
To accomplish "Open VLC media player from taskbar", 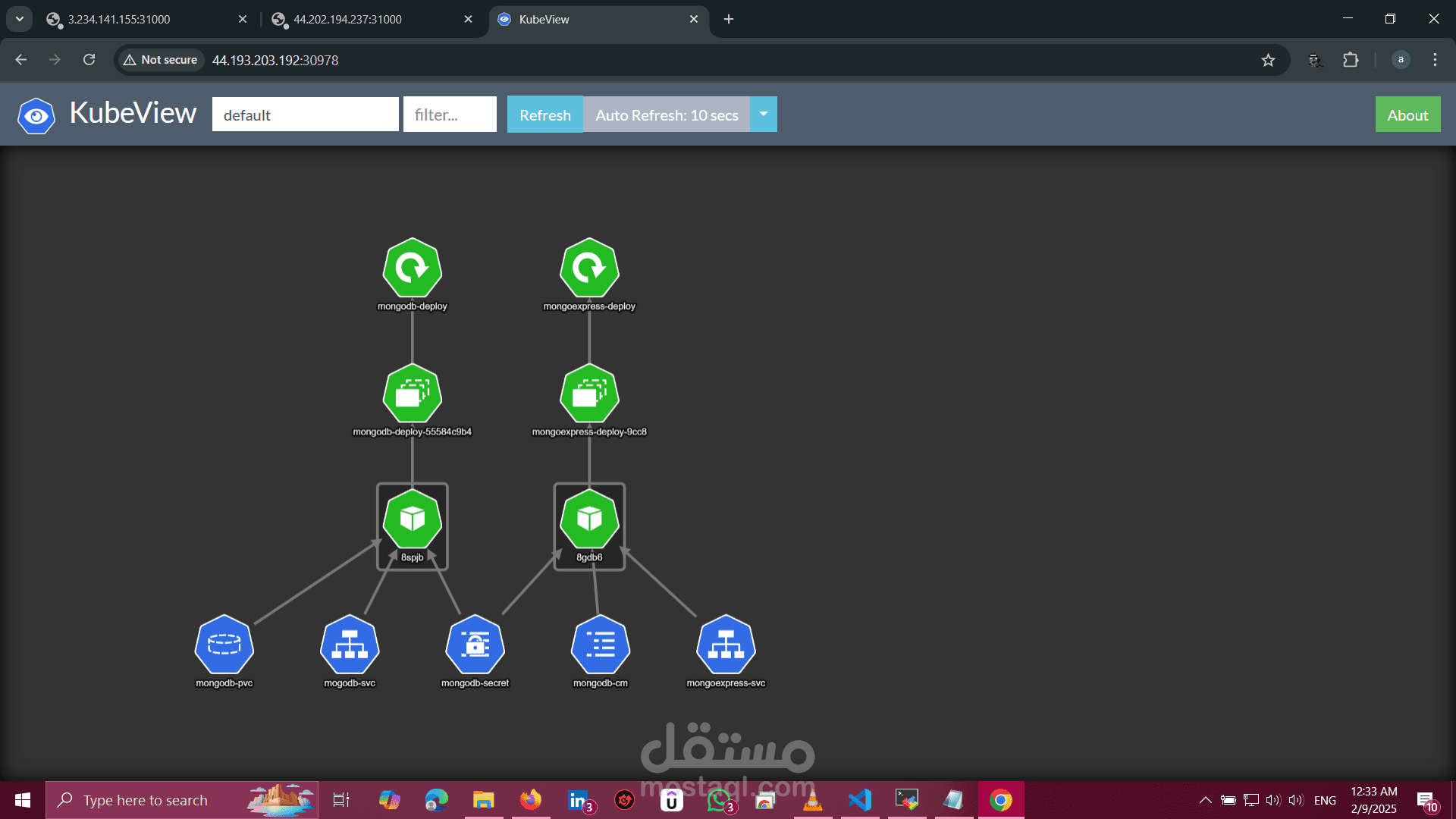I will (813, 800).
